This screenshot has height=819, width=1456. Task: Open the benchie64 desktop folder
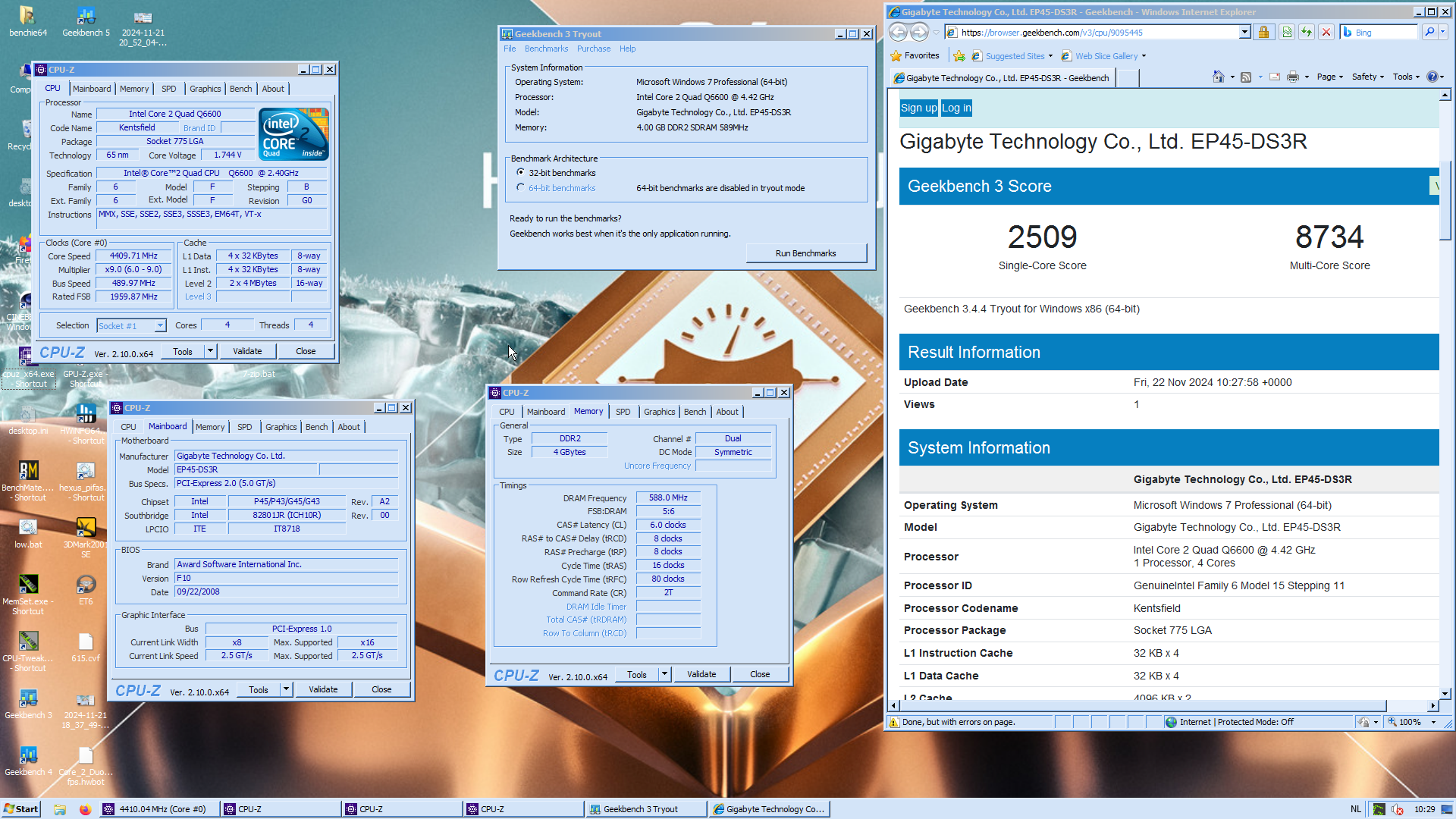coord(27,21)
